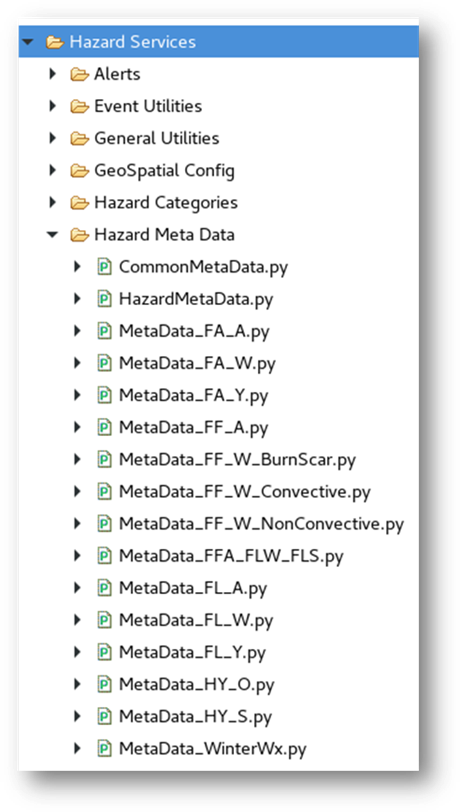The height and width of the screenshot is (812, 460).
Task: Select the MetaData_FL_Y.py file entry
Action: click(x=192, y=652)
